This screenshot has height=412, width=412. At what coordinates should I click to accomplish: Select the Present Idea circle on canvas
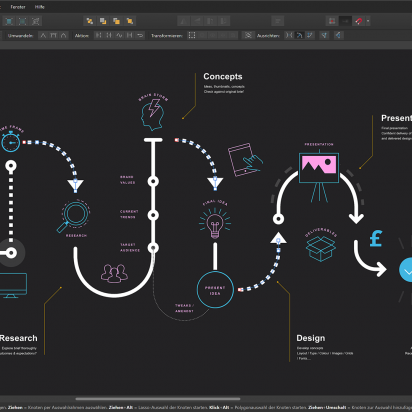tap(215, 290)
